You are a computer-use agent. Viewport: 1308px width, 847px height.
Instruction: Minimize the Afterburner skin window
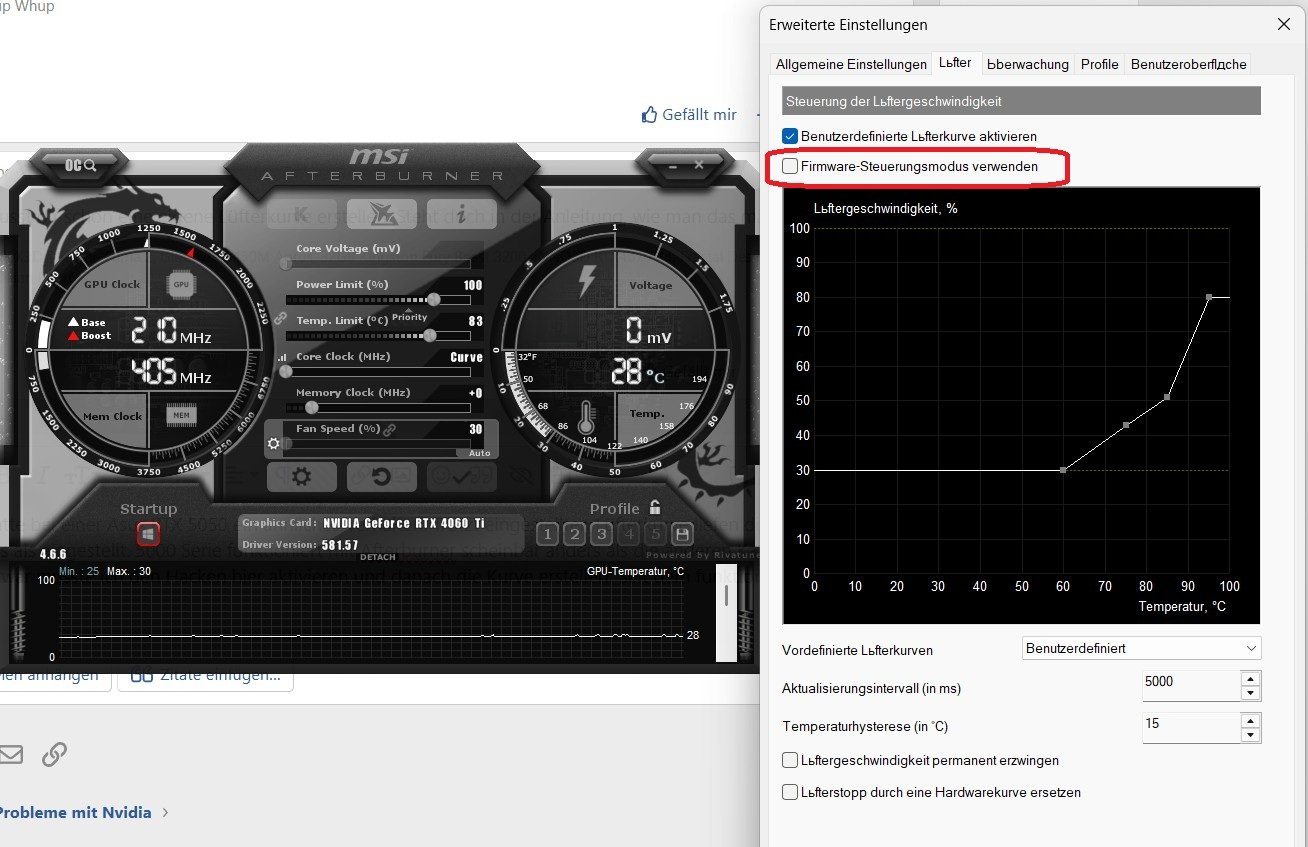coord(671,165)
